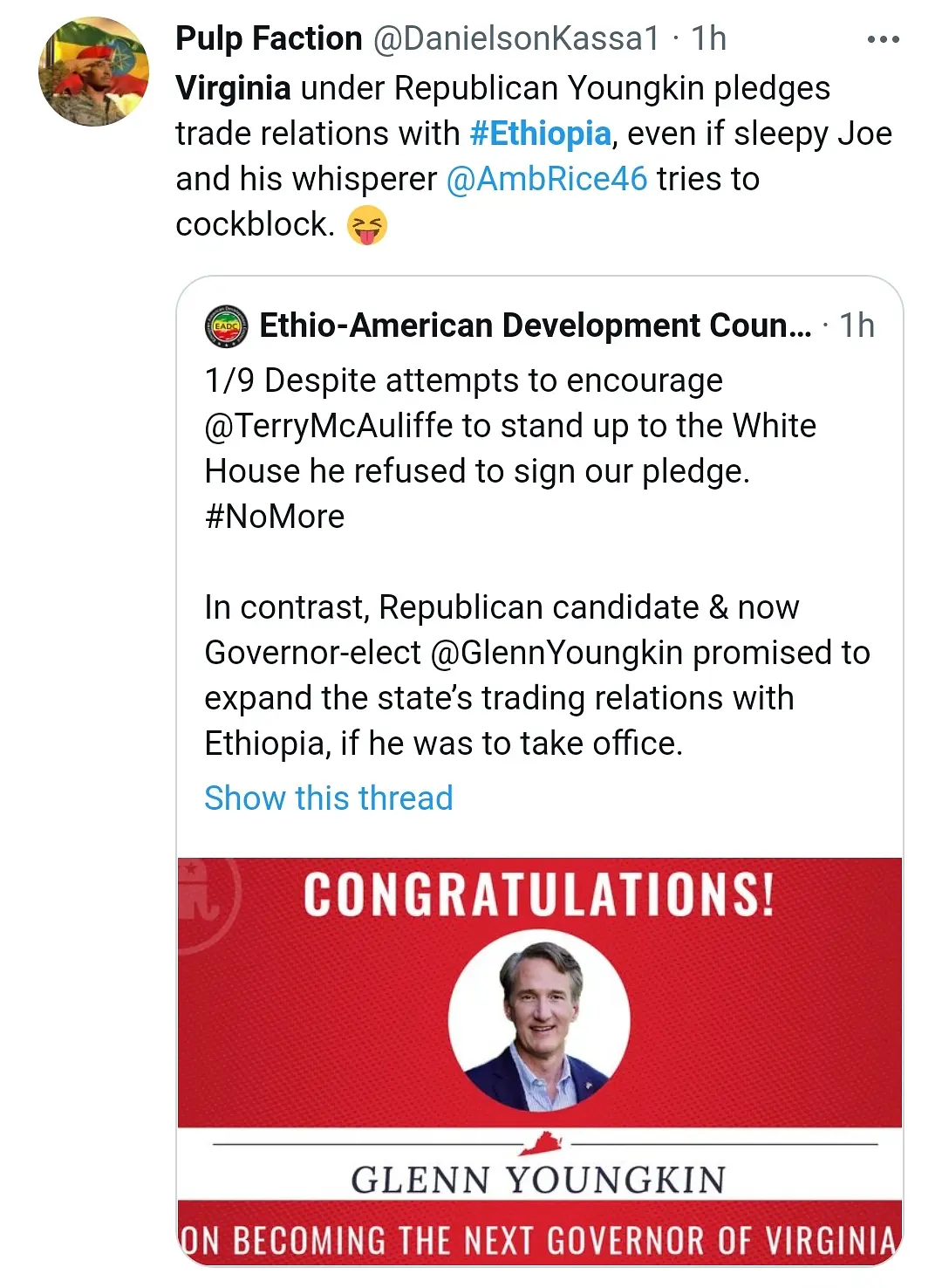Click the CONGRATULATIONS! heading in the image
This screenshot has height=1288, width=942.
[539, 894]
